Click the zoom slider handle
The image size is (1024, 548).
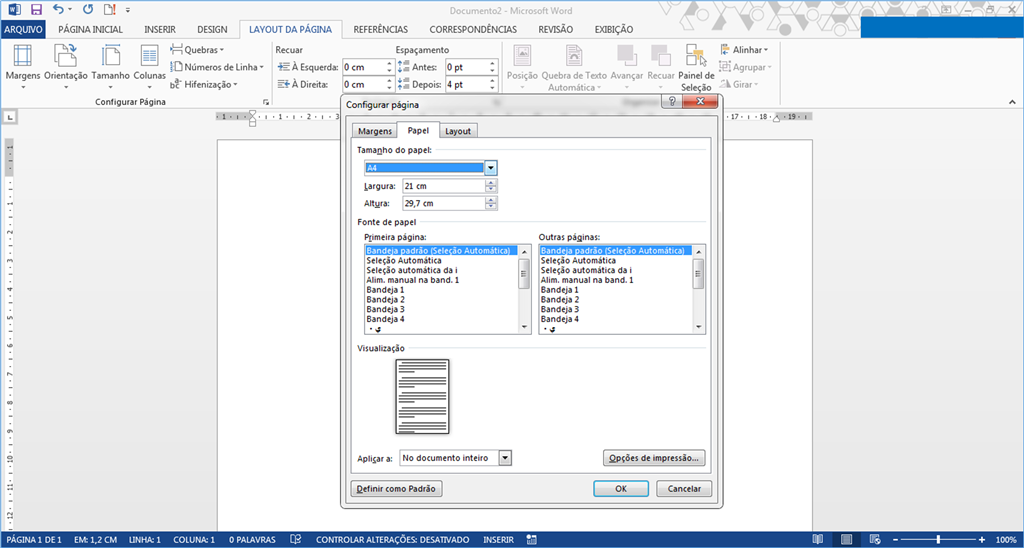pos(938,540)
